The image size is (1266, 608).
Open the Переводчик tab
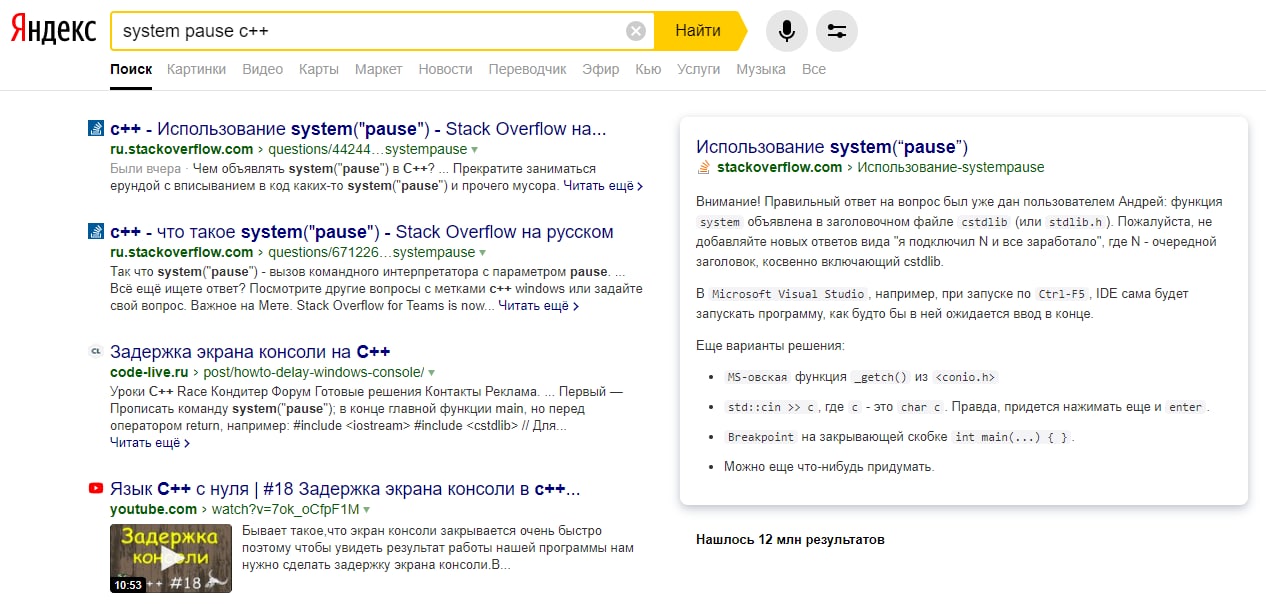tap(527, 69)
